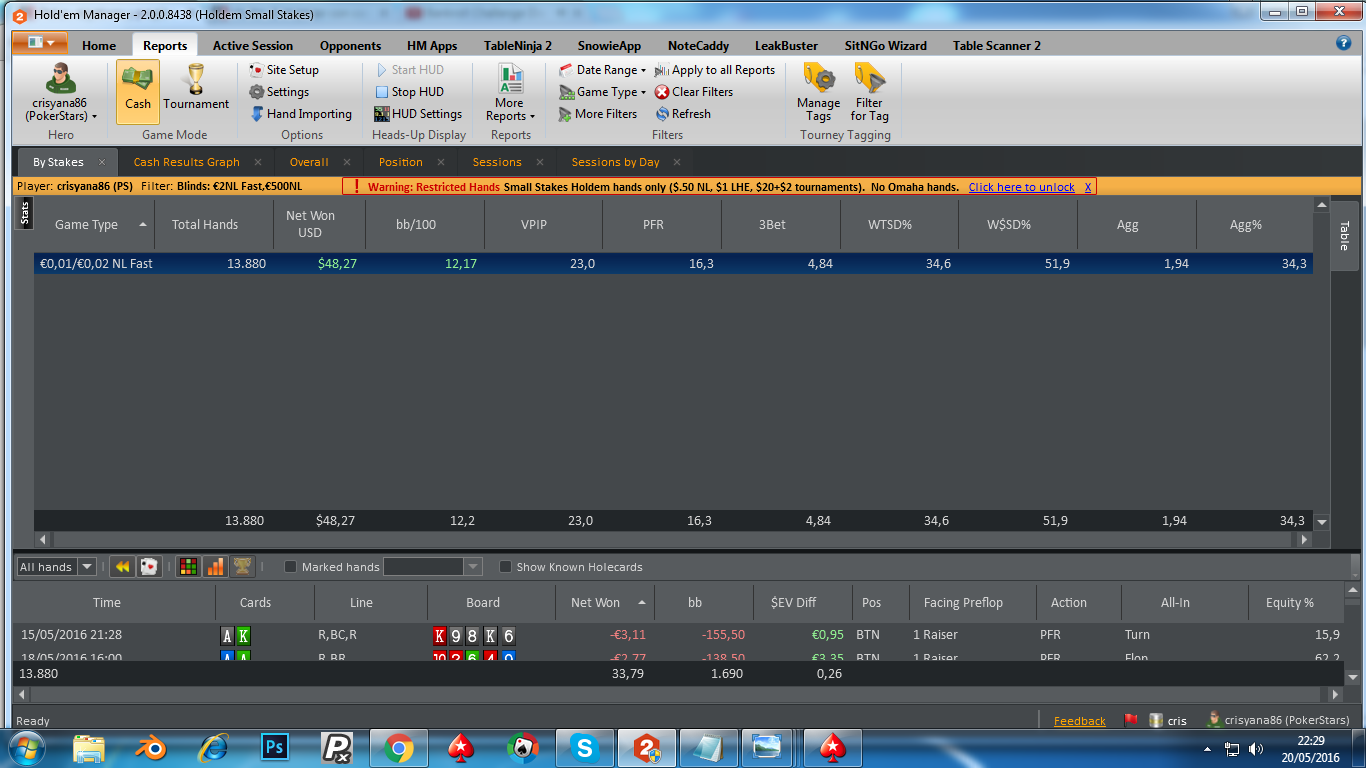Expand the vertical Table side panel
Image resolution: width=1366 pixels, height=768 pixels.
coord(1343,235)
